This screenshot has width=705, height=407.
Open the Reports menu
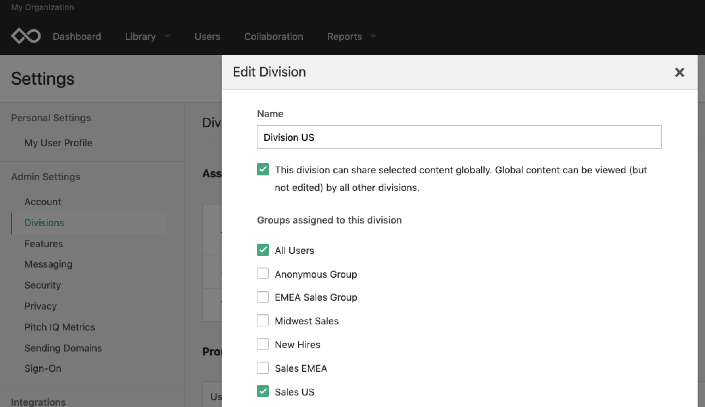point(344,36)
